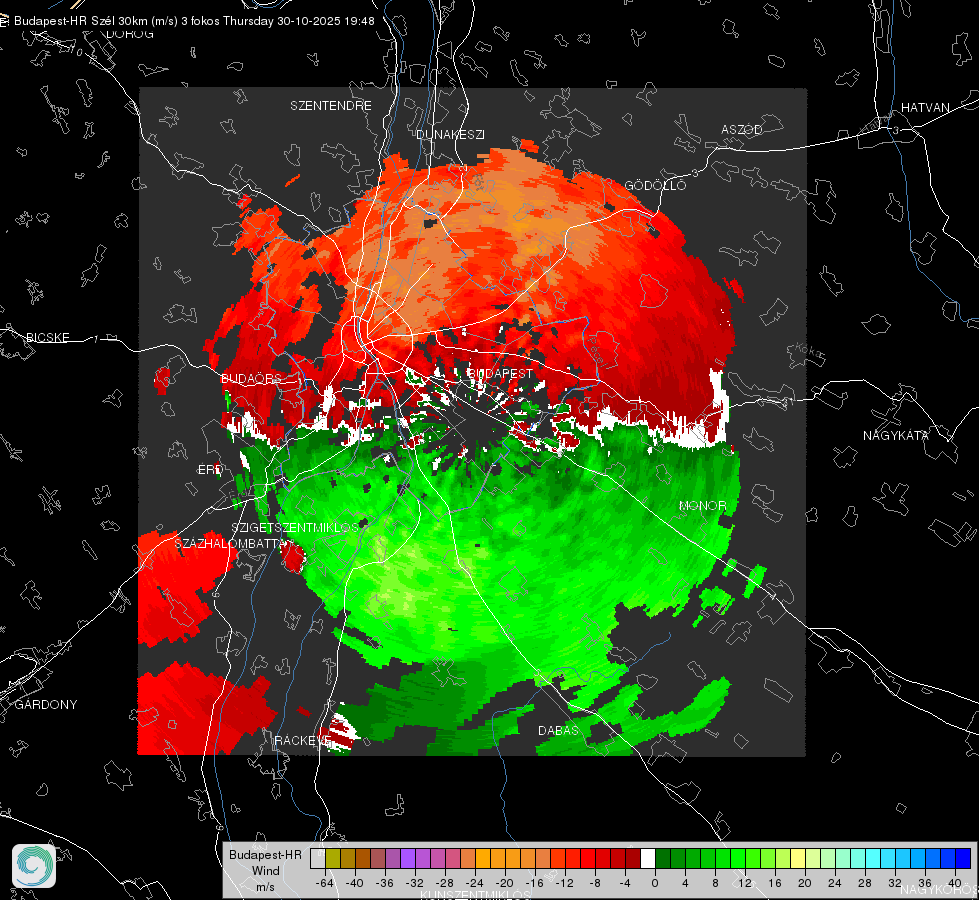The width and height of the screenshot is (979, 900).
Task: Click the BUDAÖRS map label
Action: coord(251,378)
